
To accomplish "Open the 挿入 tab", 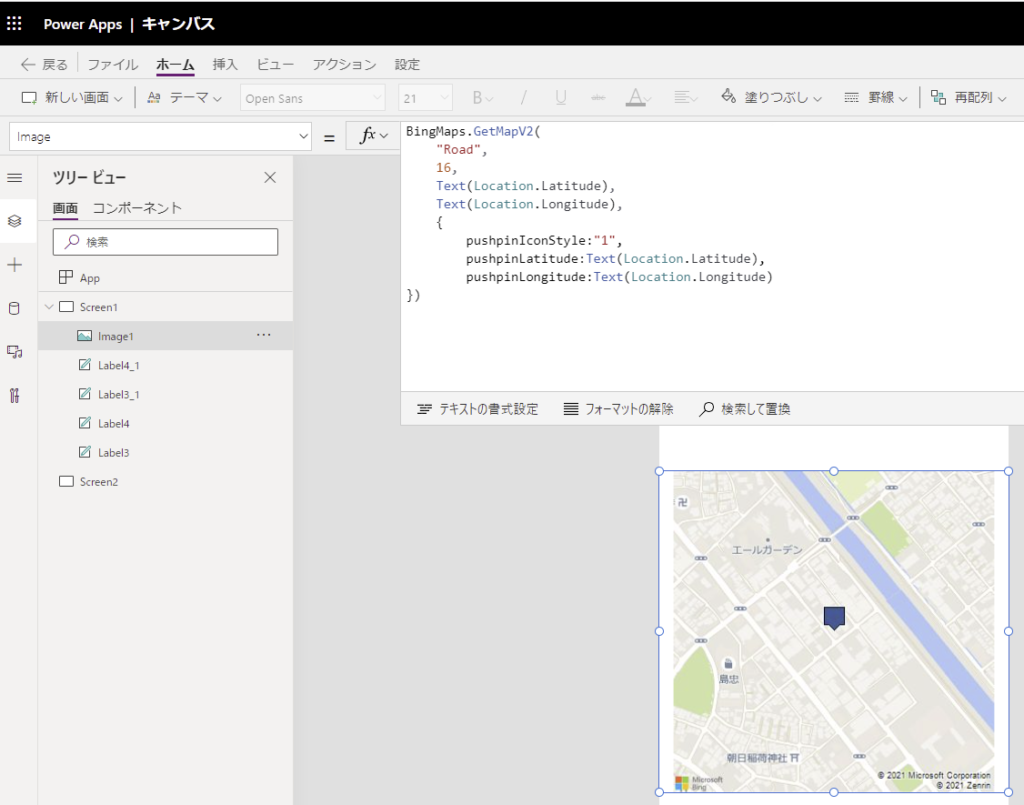I will [225, 65].
